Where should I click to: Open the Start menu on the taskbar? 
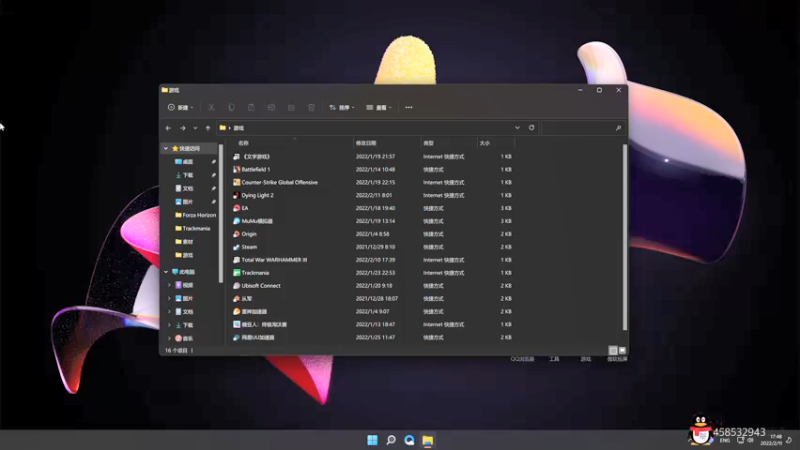(373, 440)
